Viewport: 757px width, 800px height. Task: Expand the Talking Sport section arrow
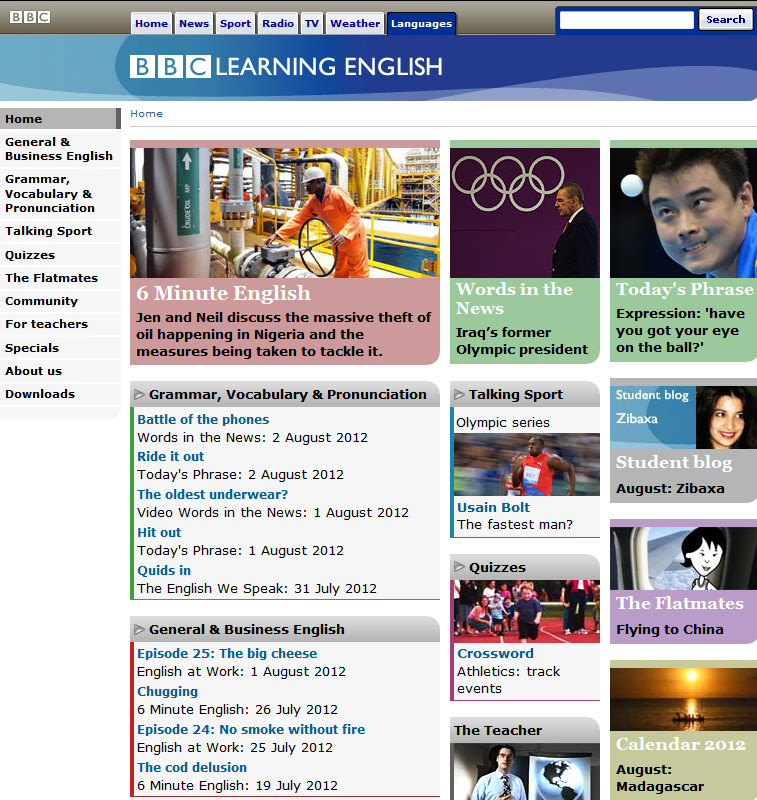459,394
